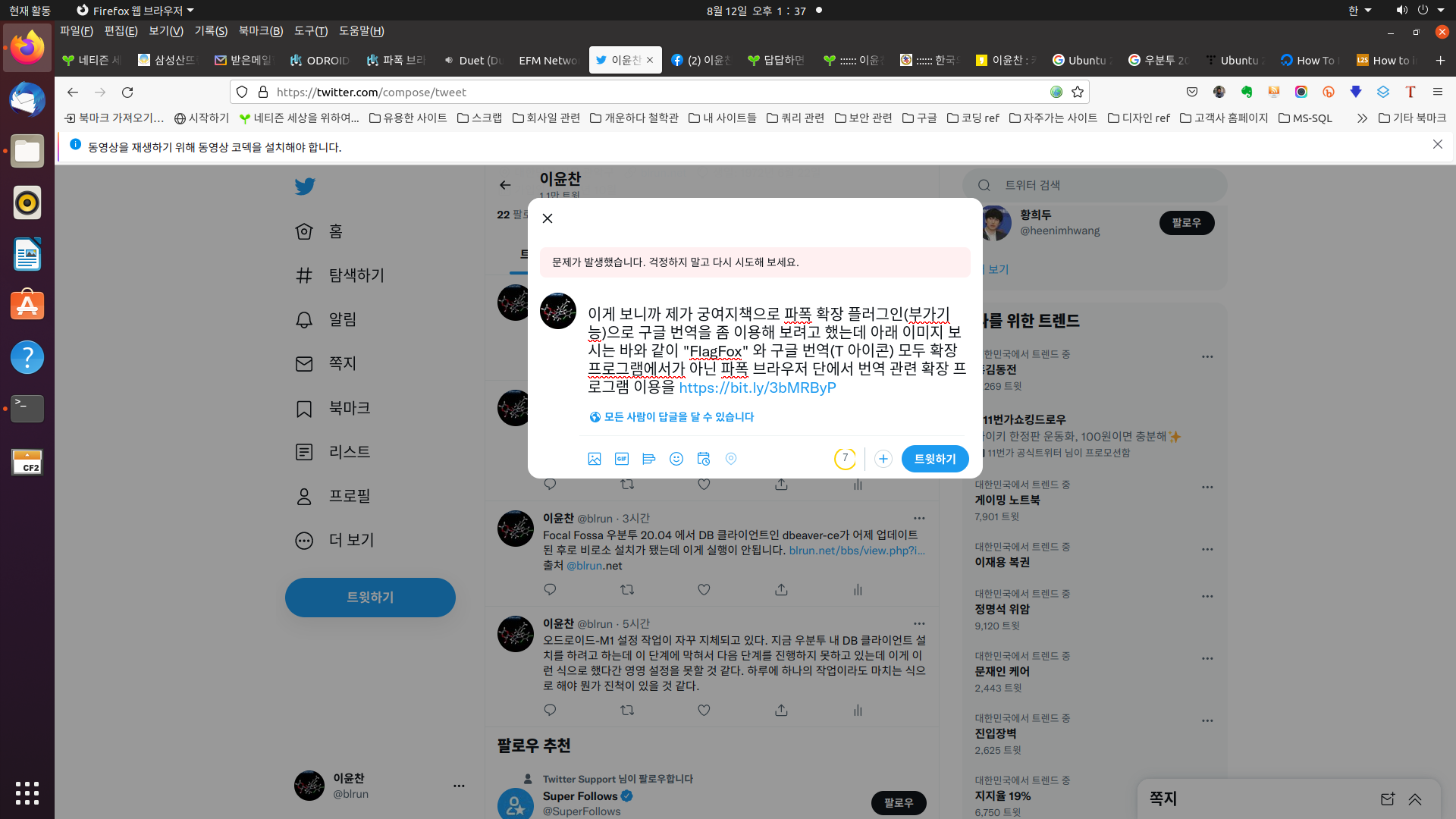Follow Super Follows account
The height and width of the screenshot is (819, 1456).
(x=899, y=802)
